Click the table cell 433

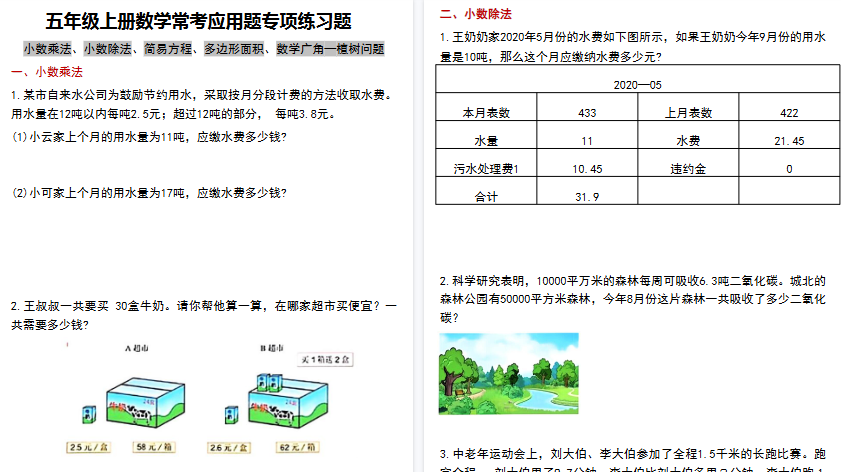point(587,107)
